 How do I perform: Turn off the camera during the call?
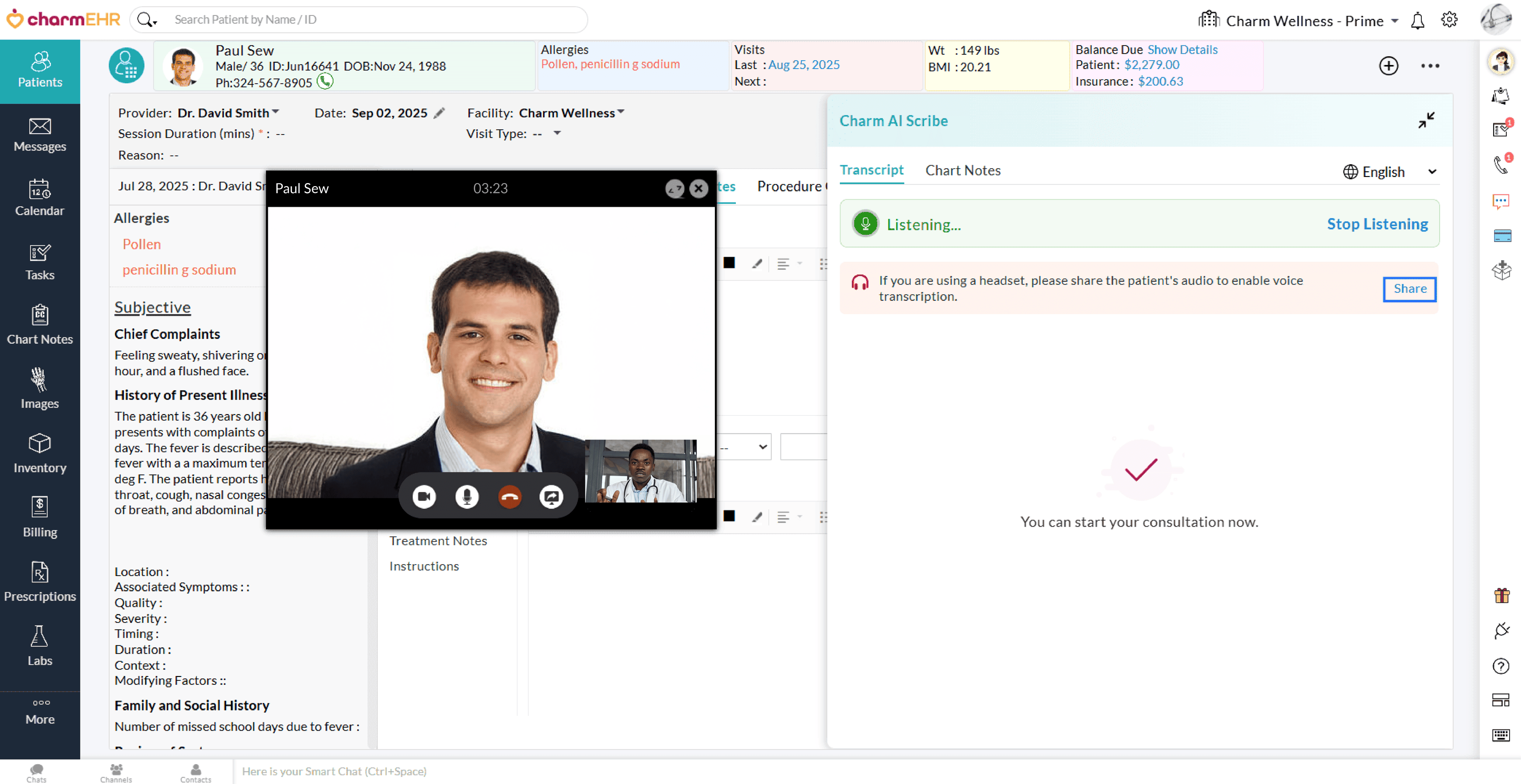[423, 497]
